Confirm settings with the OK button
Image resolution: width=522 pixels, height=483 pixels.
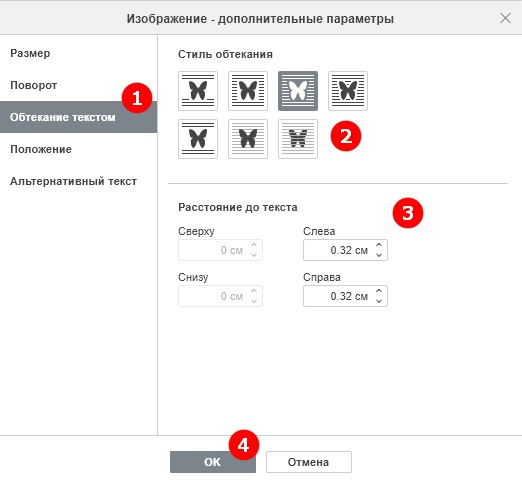(213, 462)
